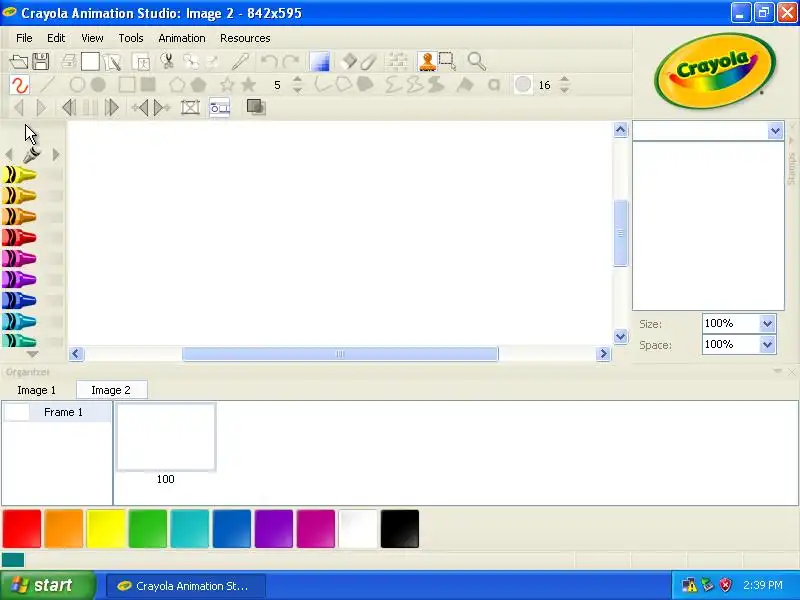The height and width of the screenshot is (600, 800).
Task: Click the Windows start button
Action: (47, 585)
